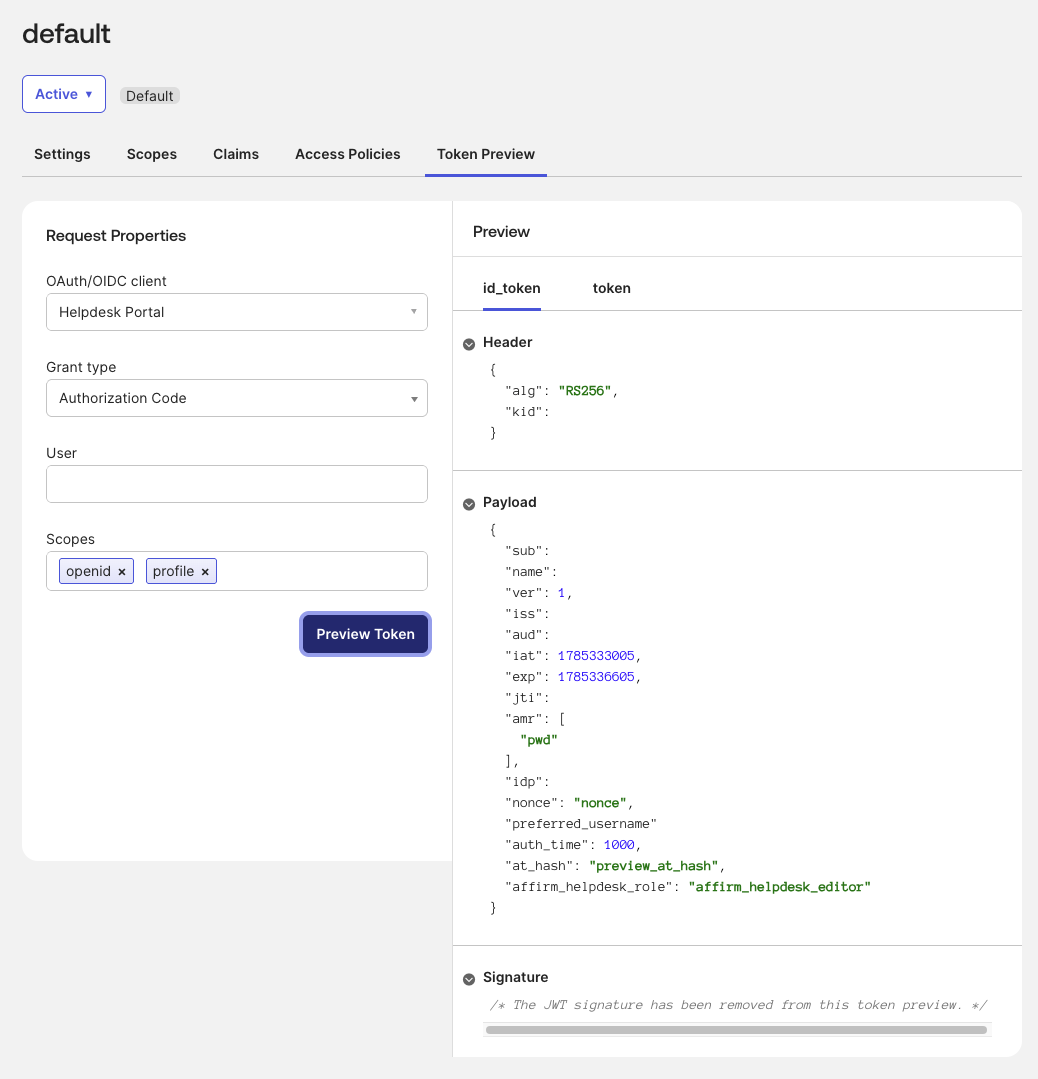The height and width of the screenshot is (1079, 1038).
Task: Click the "idp" payload key
Action: coord(523,782)
